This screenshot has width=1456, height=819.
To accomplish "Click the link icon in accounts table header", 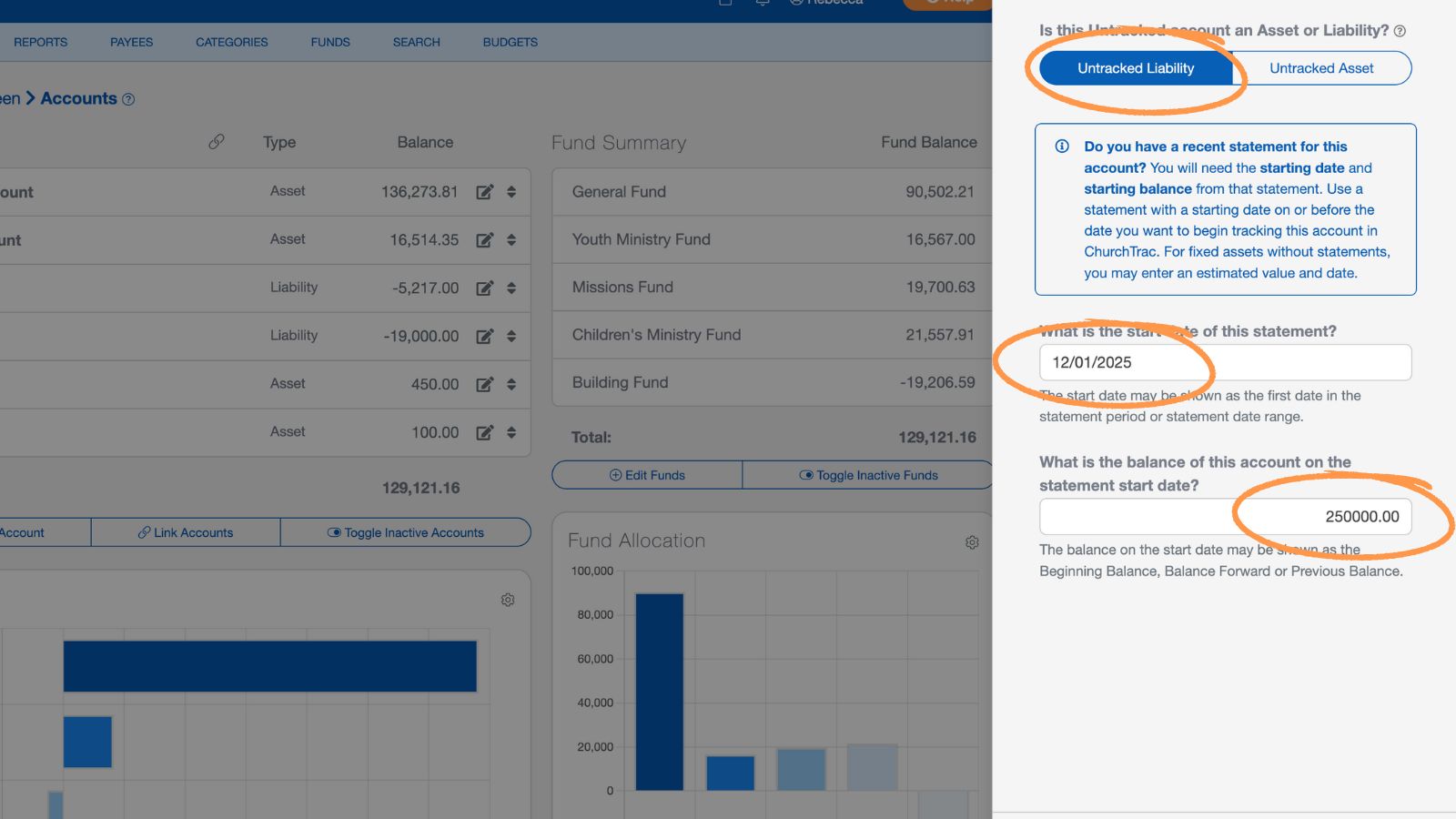I will click(217, 142).
